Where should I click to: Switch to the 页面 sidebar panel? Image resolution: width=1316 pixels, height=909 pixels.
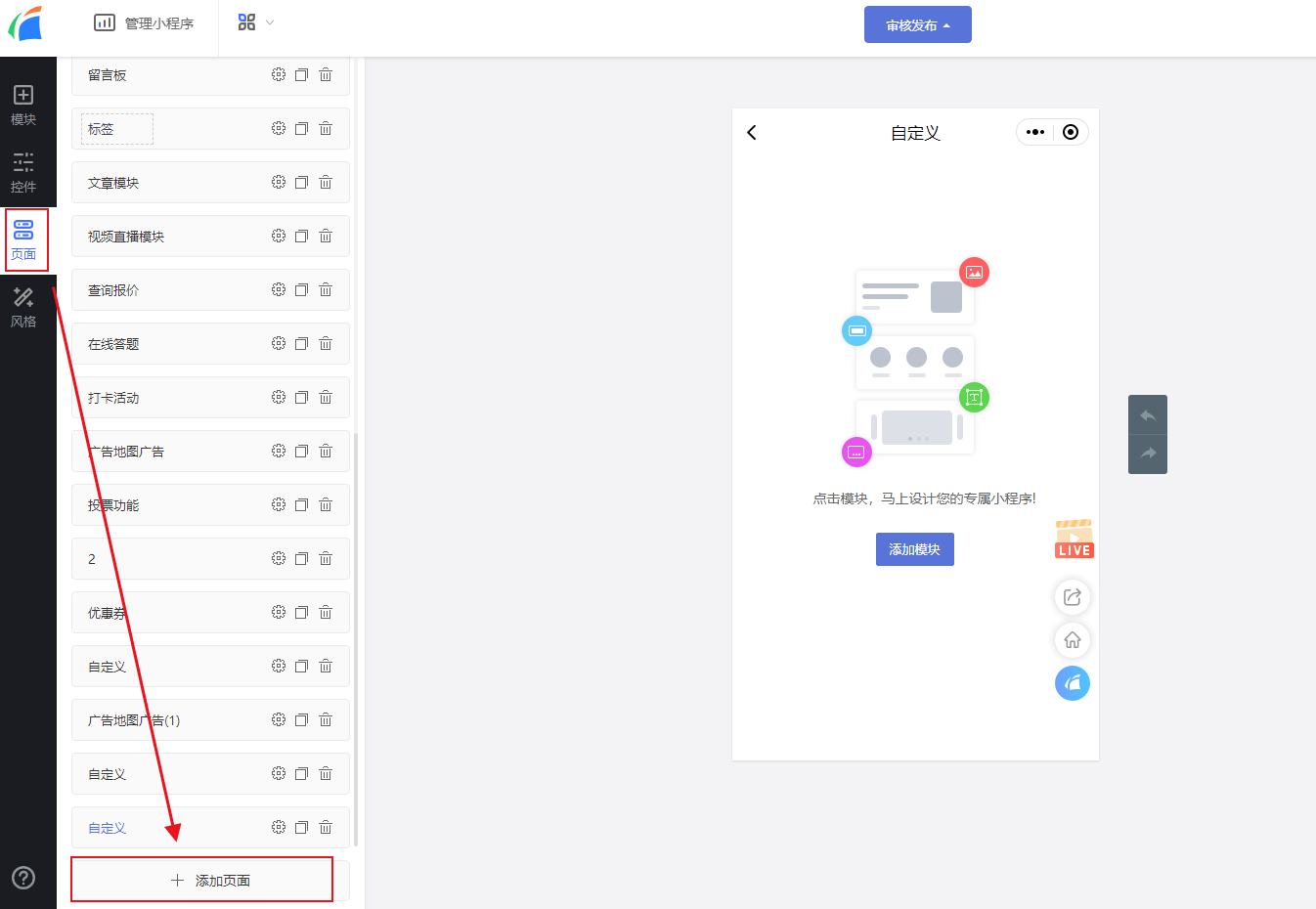(23, 240)
